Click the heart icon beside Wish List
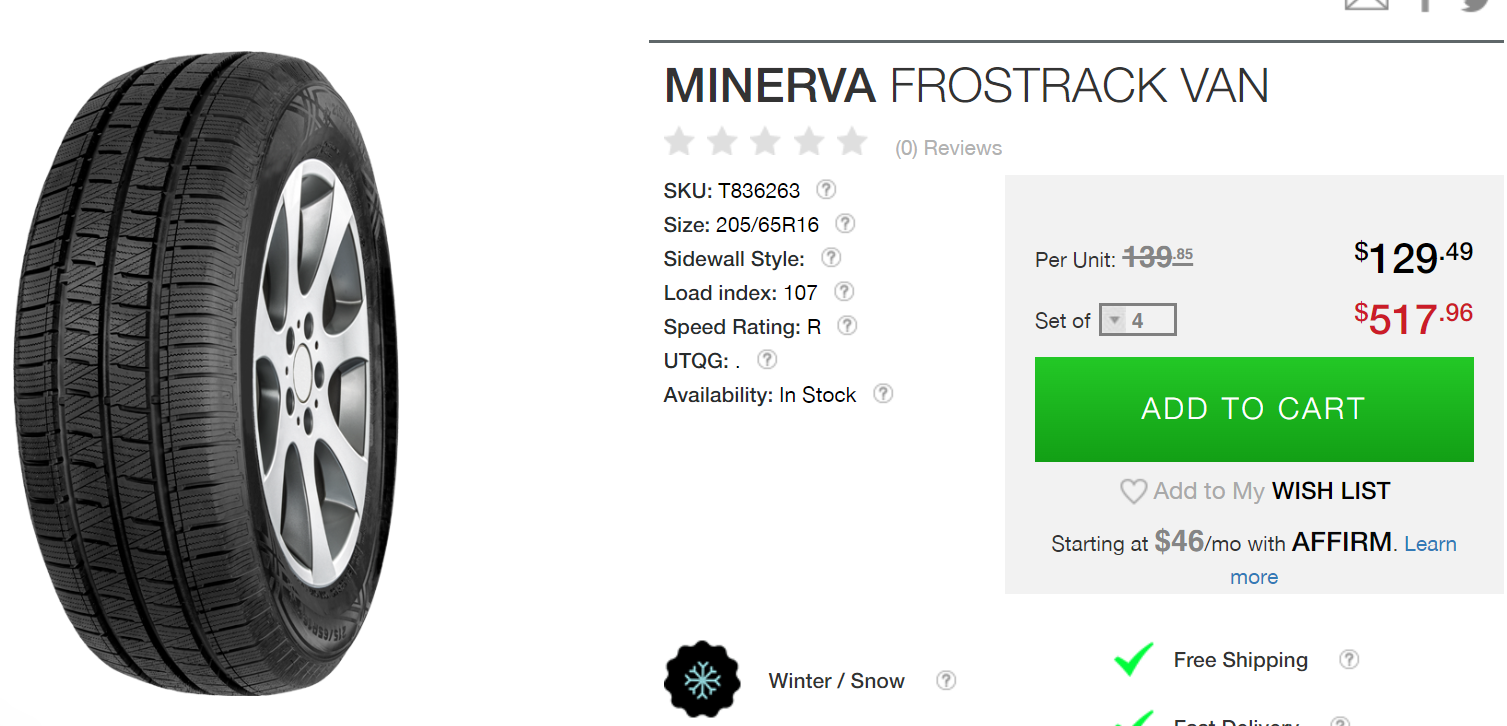This screenshot has width=1507, height=726. point(1133,491)
